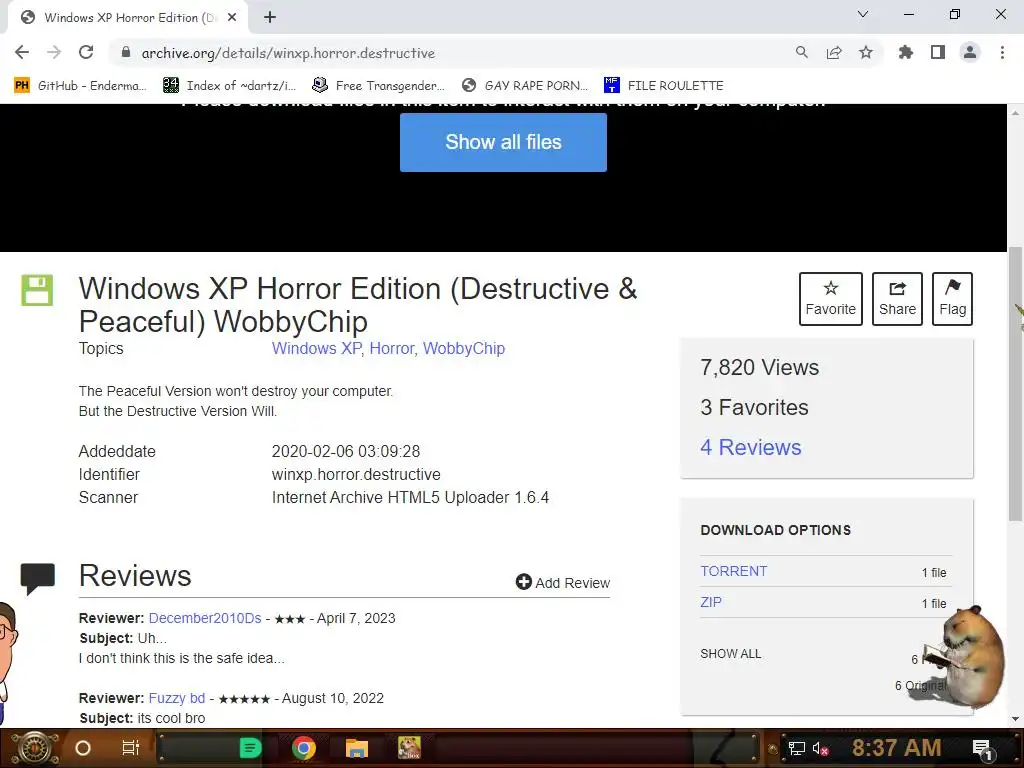The image size is (1024, 768).
Task: Click the page vertical scrollbar thumb
Action: coord(1016,384)
